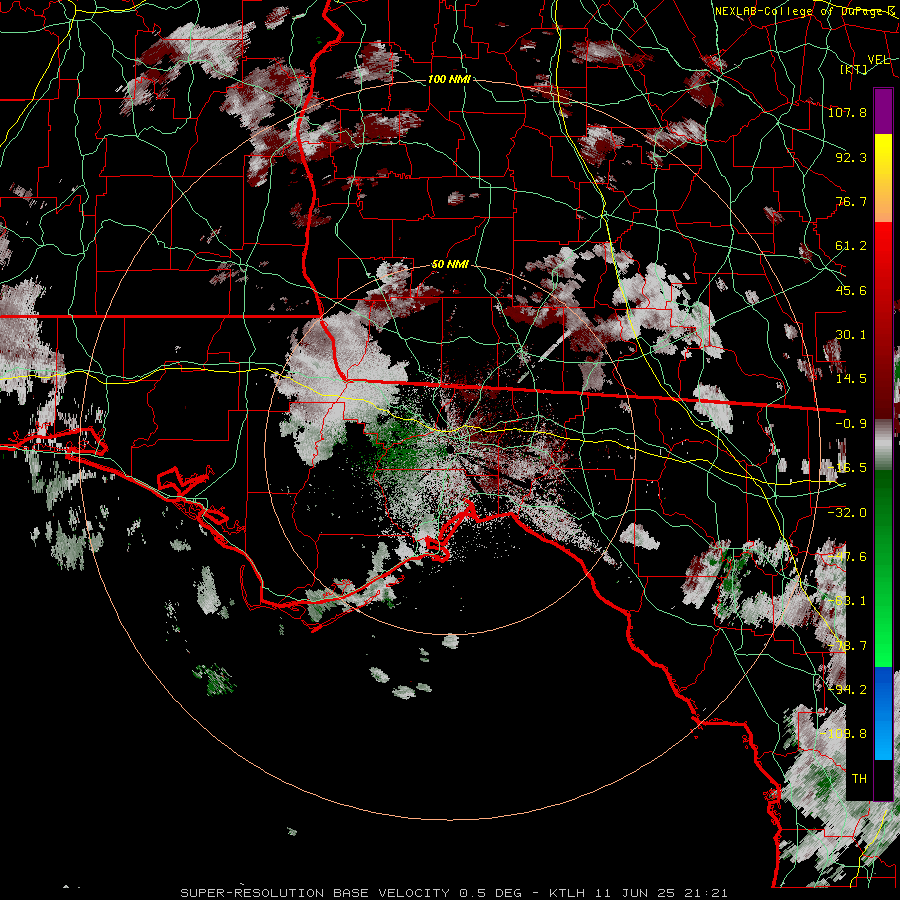Screen dimensions: 900x900
Task: Click the Super-Resolution Base Velocity caption
Action: [x=454, y=893]
